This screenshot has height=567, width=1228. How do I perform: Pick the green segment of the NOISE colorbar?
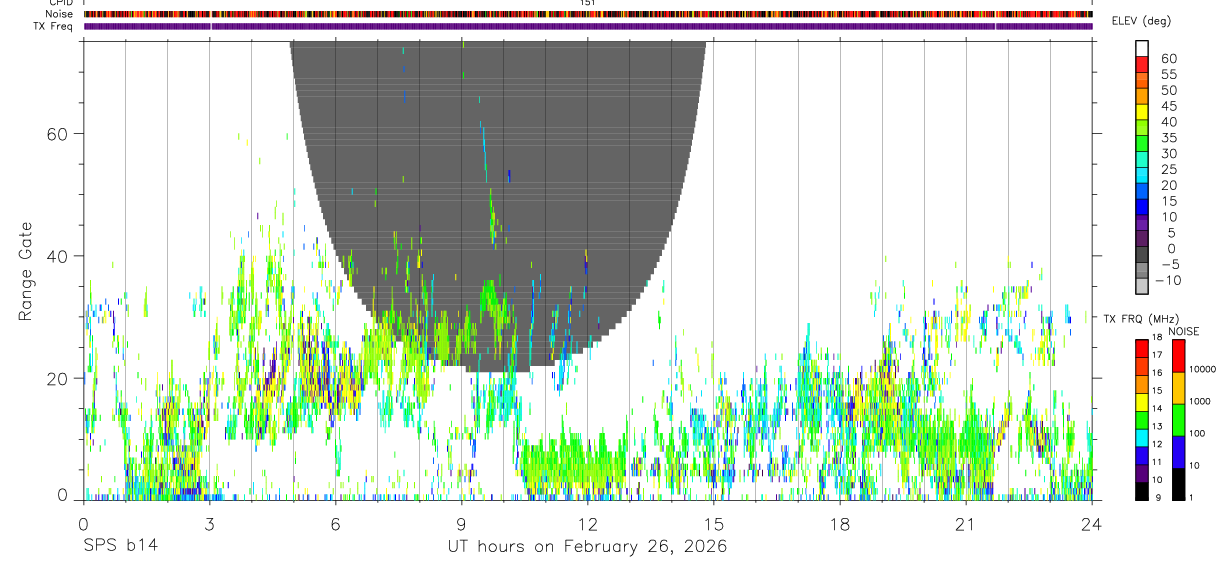click(x=1178, y=420)
